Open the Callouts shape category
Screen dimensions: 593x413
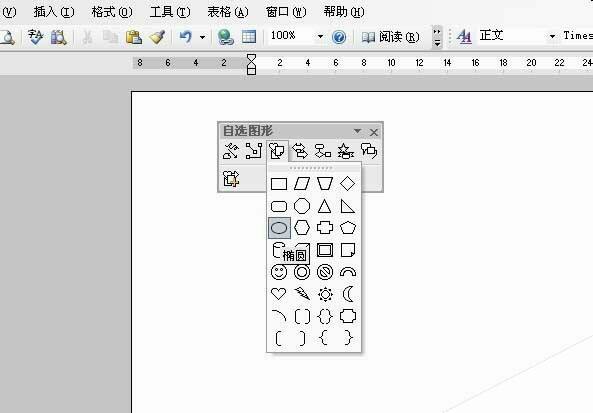(369, 151)
